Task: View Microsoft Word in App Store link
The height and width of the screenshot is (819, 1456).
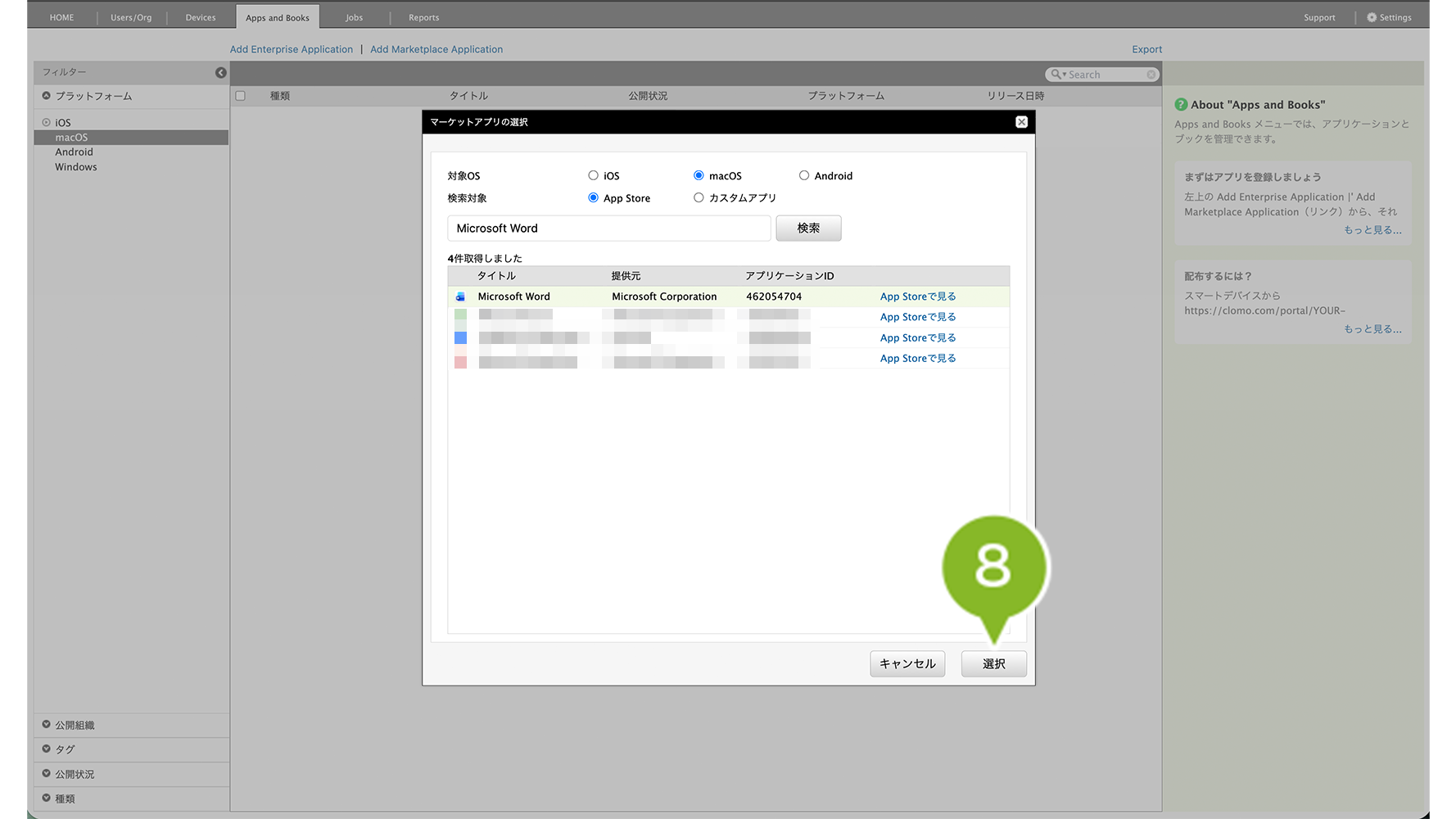Action: point(918,296)
